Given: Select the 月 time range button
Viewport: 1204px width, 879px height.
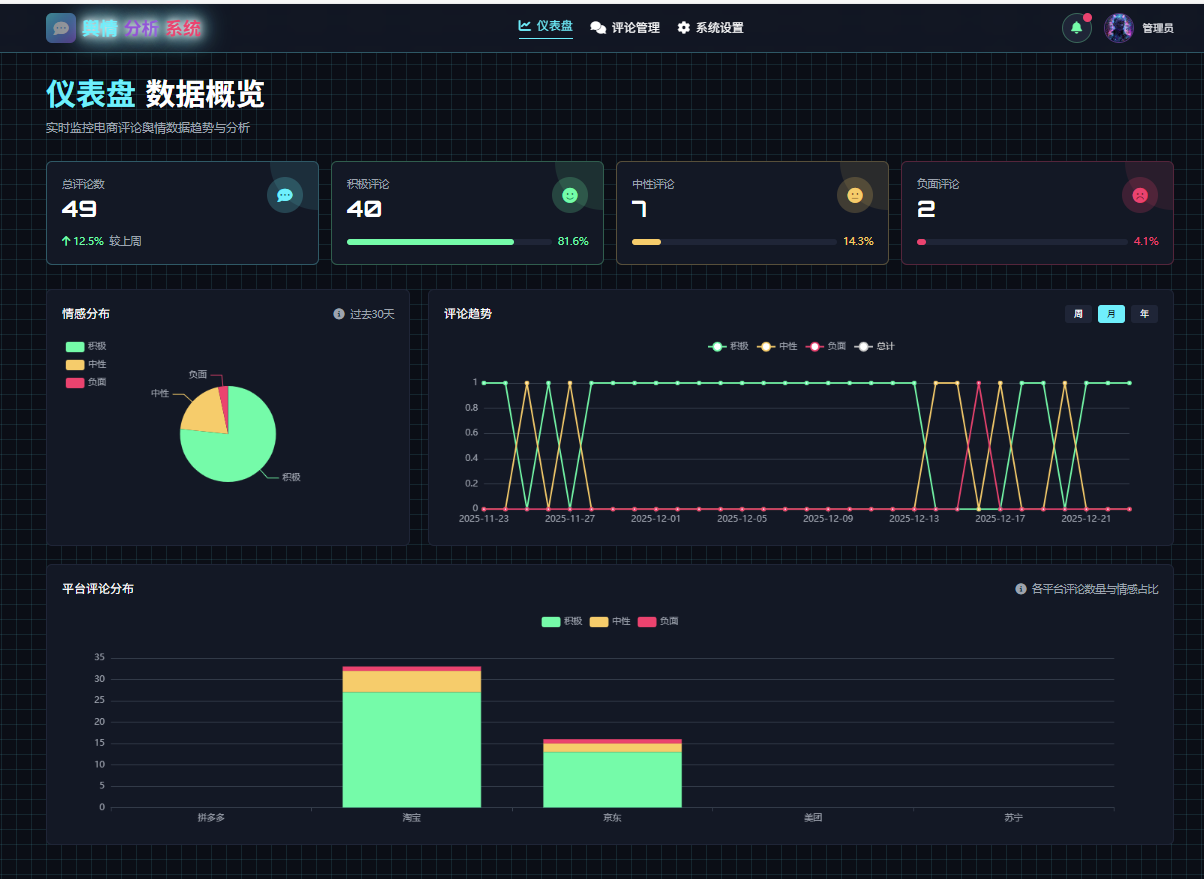Looking at the screenshot, I should point(1111,314).
